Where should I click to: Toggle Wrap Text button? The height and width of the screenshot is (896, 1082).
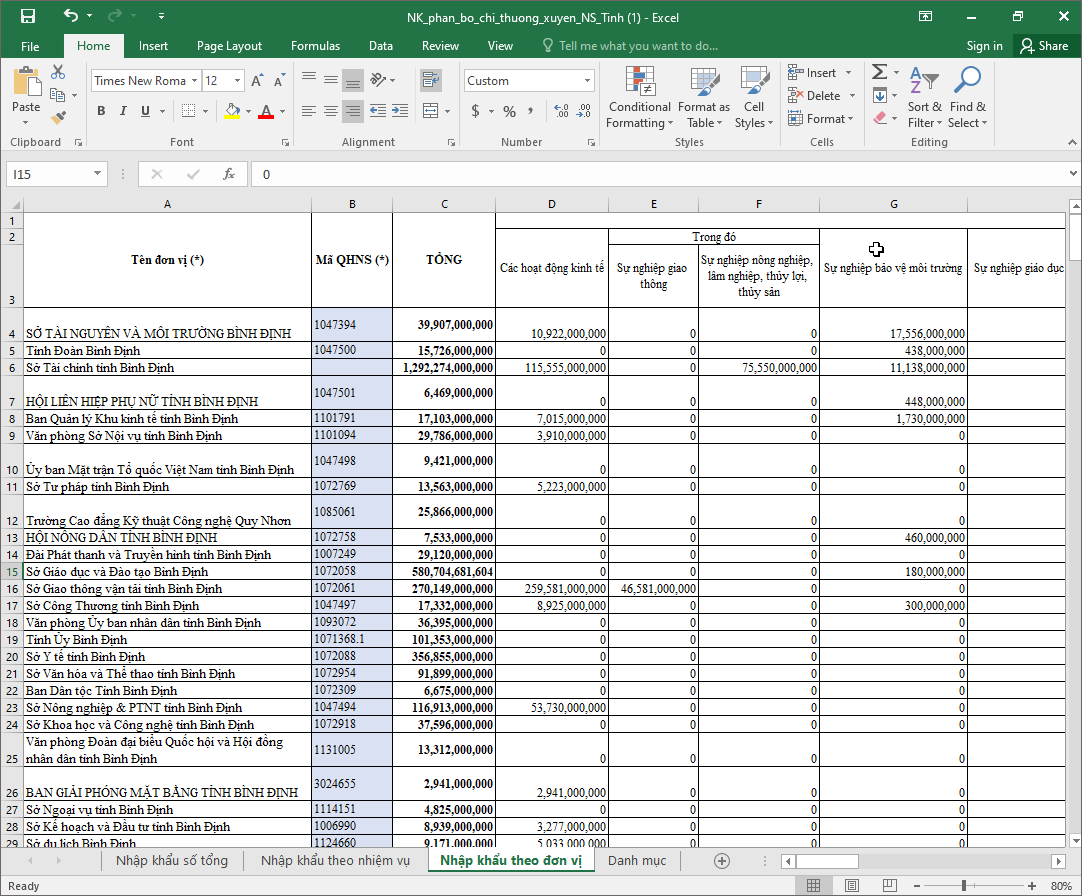431,80
